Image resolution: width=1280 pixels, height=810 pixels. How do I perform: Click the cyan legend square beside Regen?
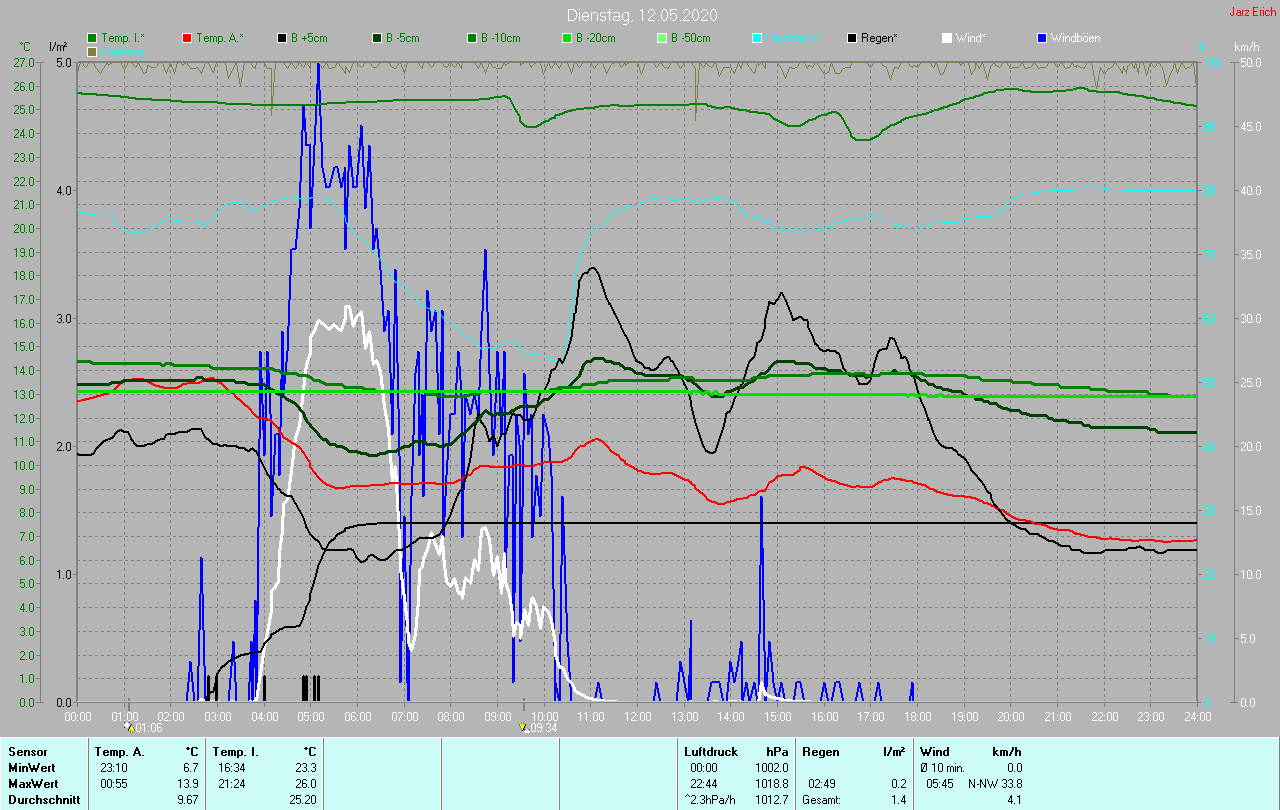pos(757,38)
